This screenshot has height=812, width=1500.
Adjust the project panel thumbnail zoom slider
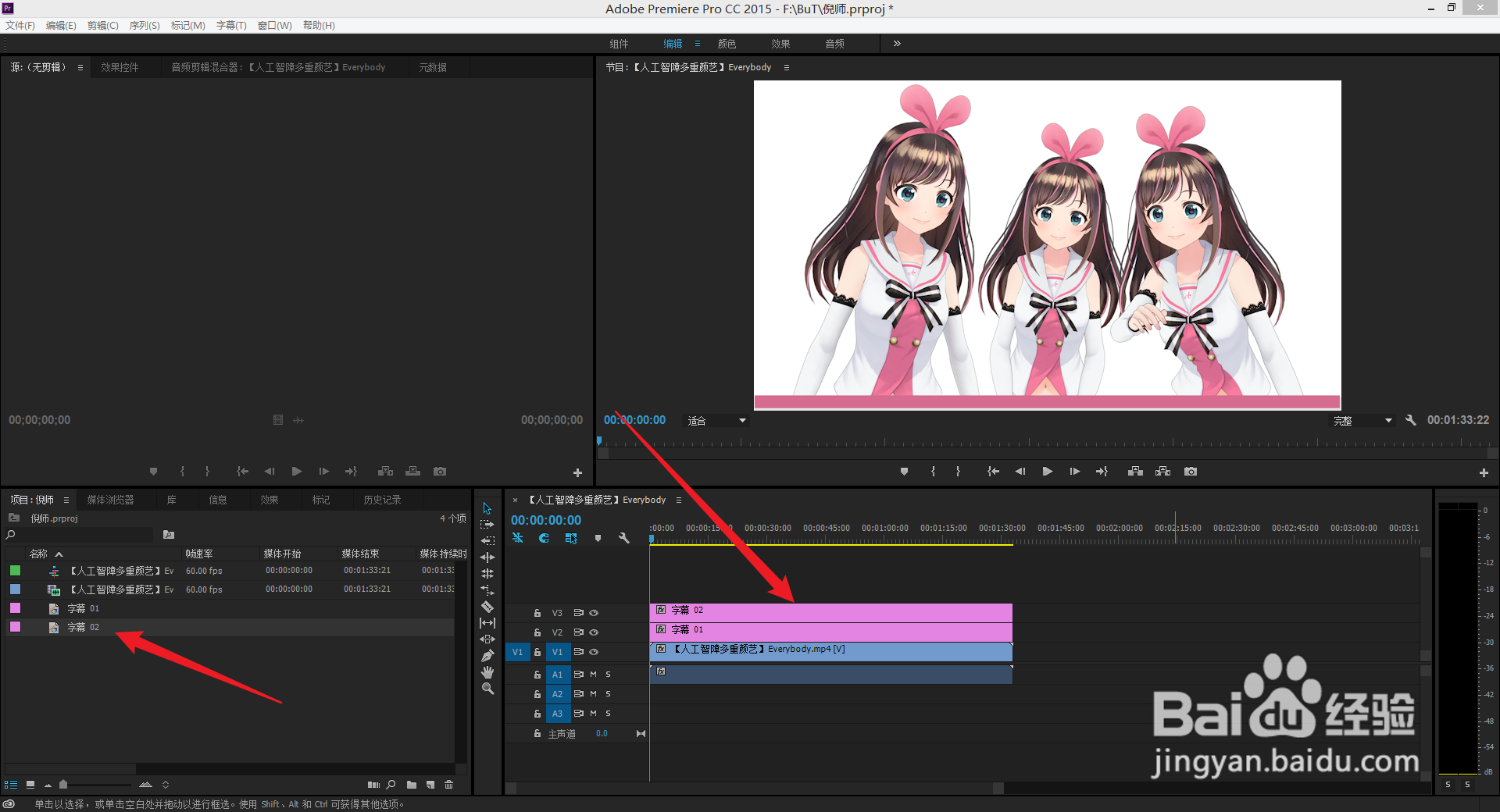click(63, 785)
